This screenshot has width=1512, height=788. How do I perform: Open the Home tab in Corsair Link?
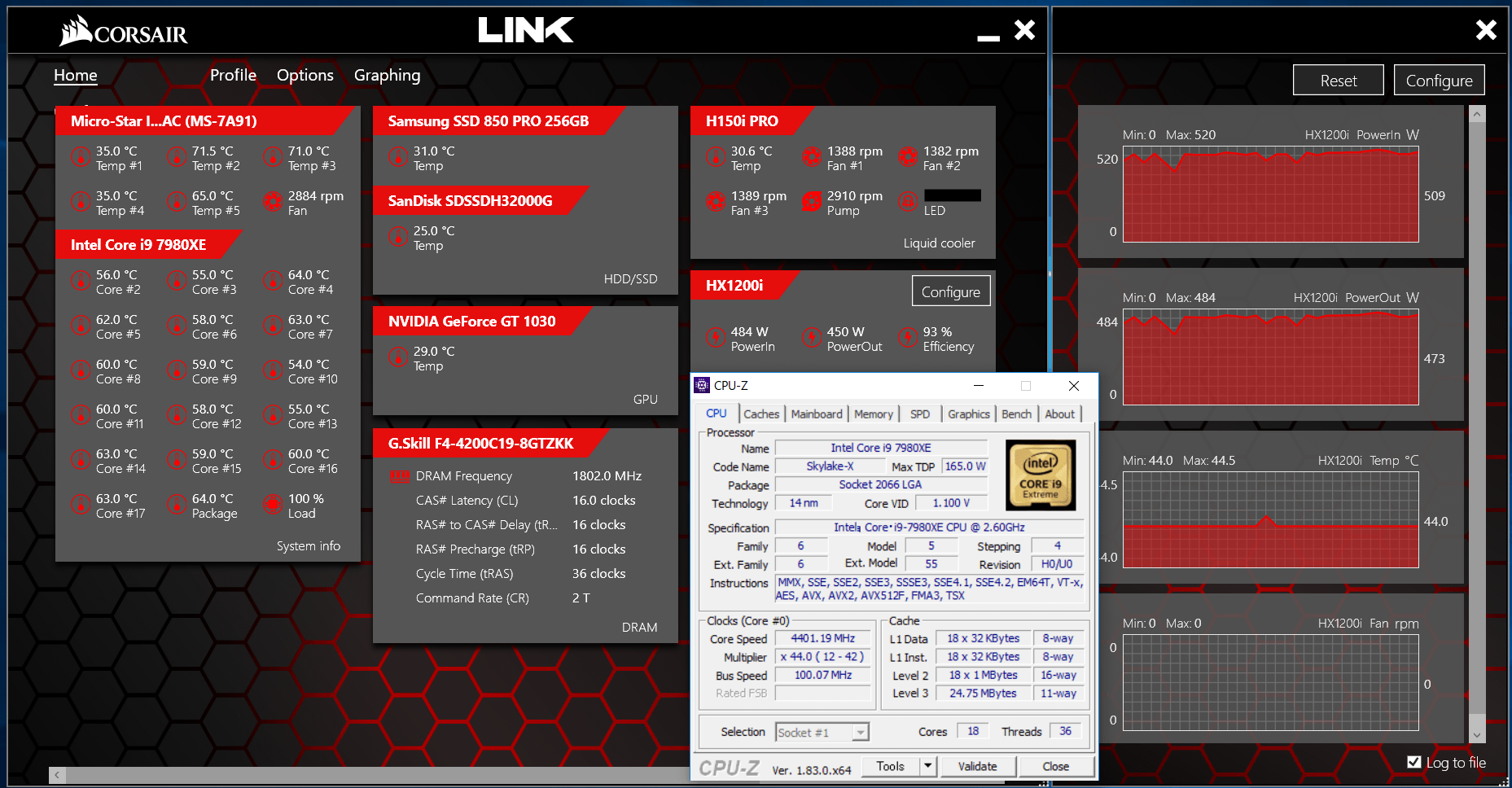[x=76, y=76]
